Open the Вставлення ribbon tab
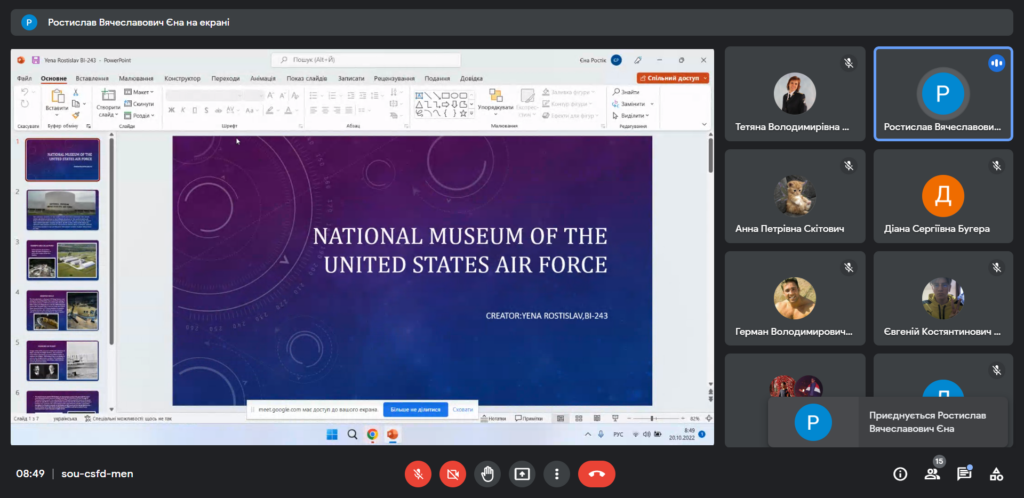Screen dimensions: 1024x498 [91, 78]
